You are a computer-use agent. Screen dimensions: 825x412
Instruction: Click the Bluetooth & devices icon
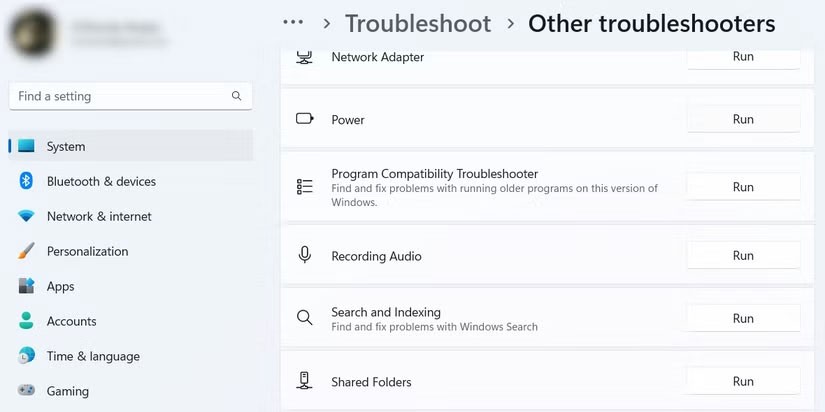tap(26, 181)
